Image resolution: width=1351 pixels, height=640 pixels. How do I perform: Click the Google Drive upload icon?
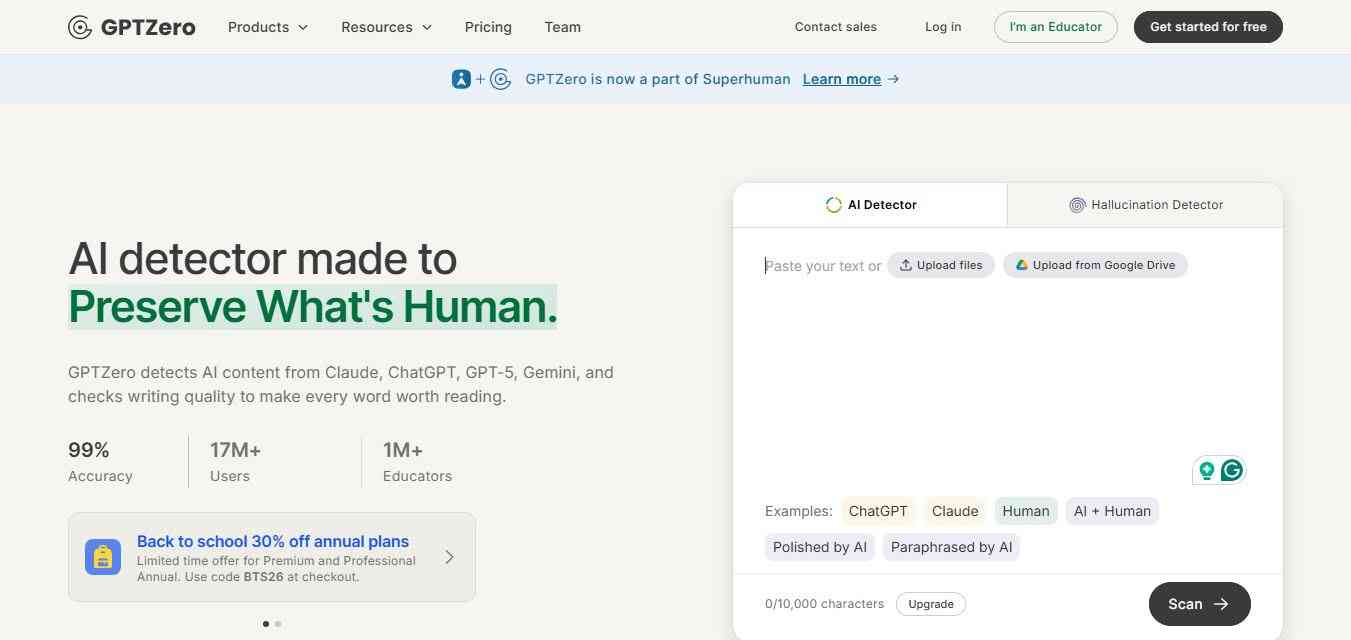click(x=1021, y=265)
